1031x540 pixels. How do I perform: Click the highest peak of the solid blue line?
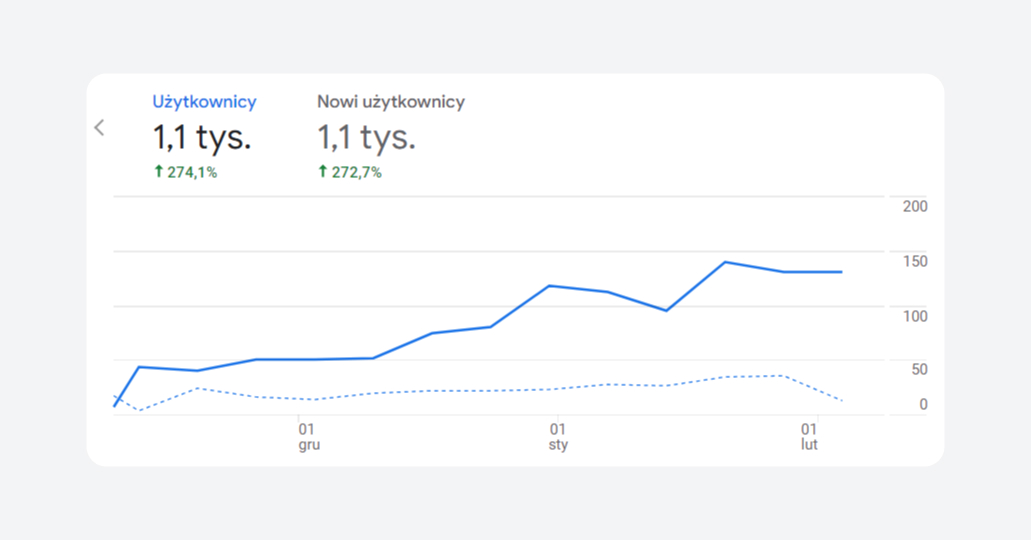[724, 262]
